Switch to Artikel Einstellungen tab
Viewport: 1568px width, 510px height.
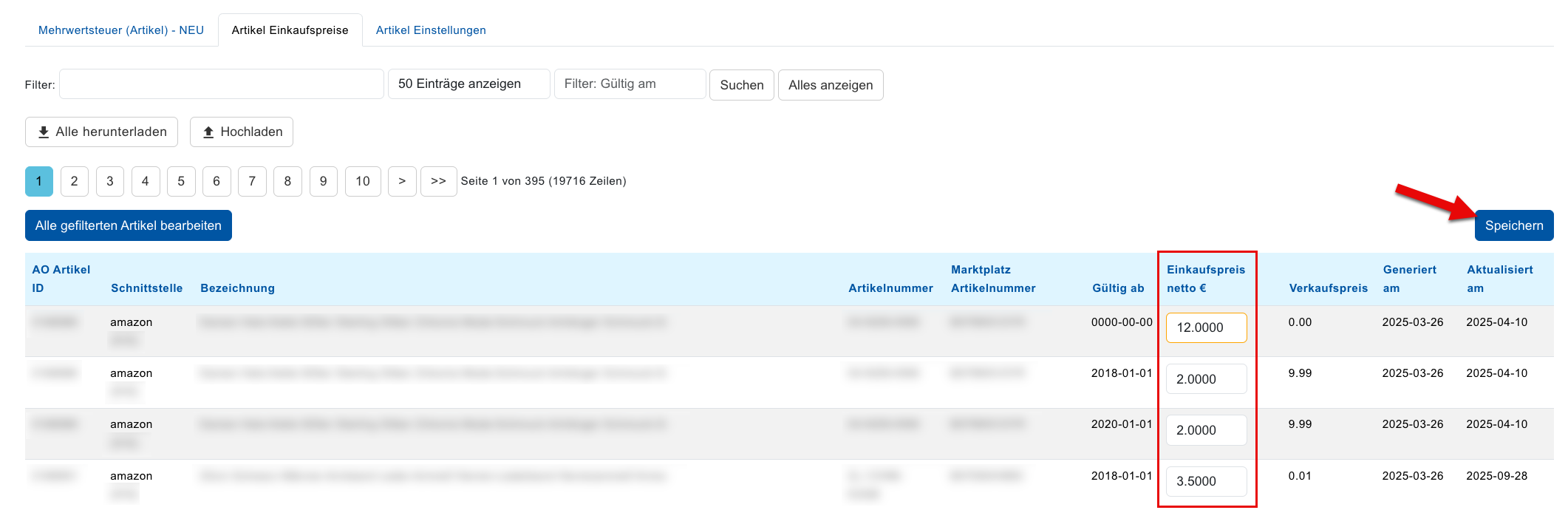pyautogui.click(x=431, y=30)
